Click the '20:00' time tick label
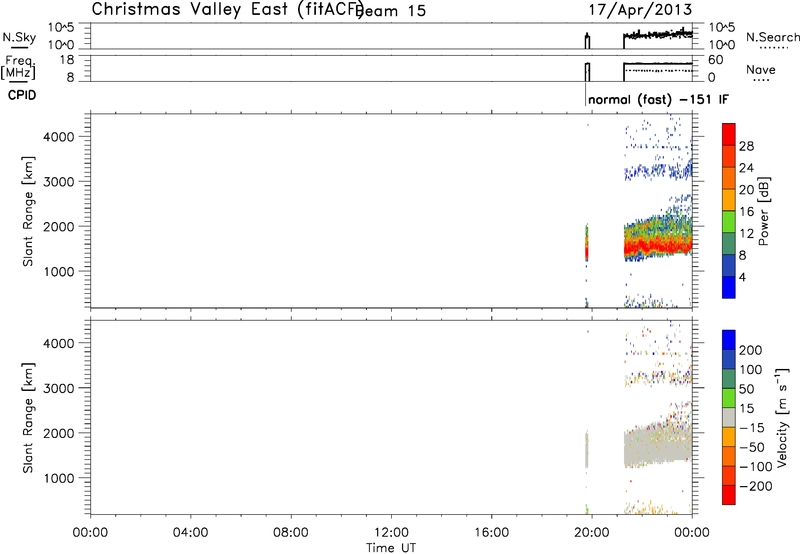Viewport: 800px width, 554px height. click(592, 533)
